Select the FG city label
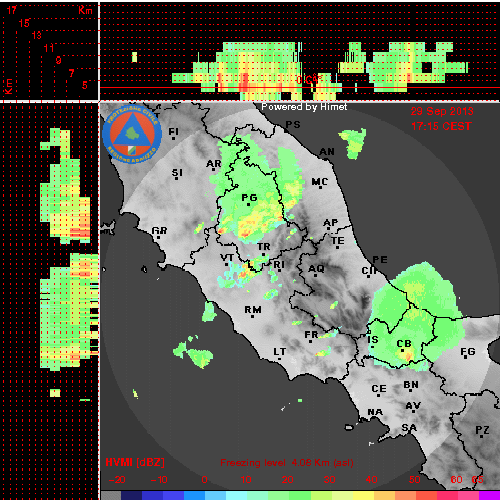Image resolution: width=500 pixels, height=500 pixels. coord(468,351)
